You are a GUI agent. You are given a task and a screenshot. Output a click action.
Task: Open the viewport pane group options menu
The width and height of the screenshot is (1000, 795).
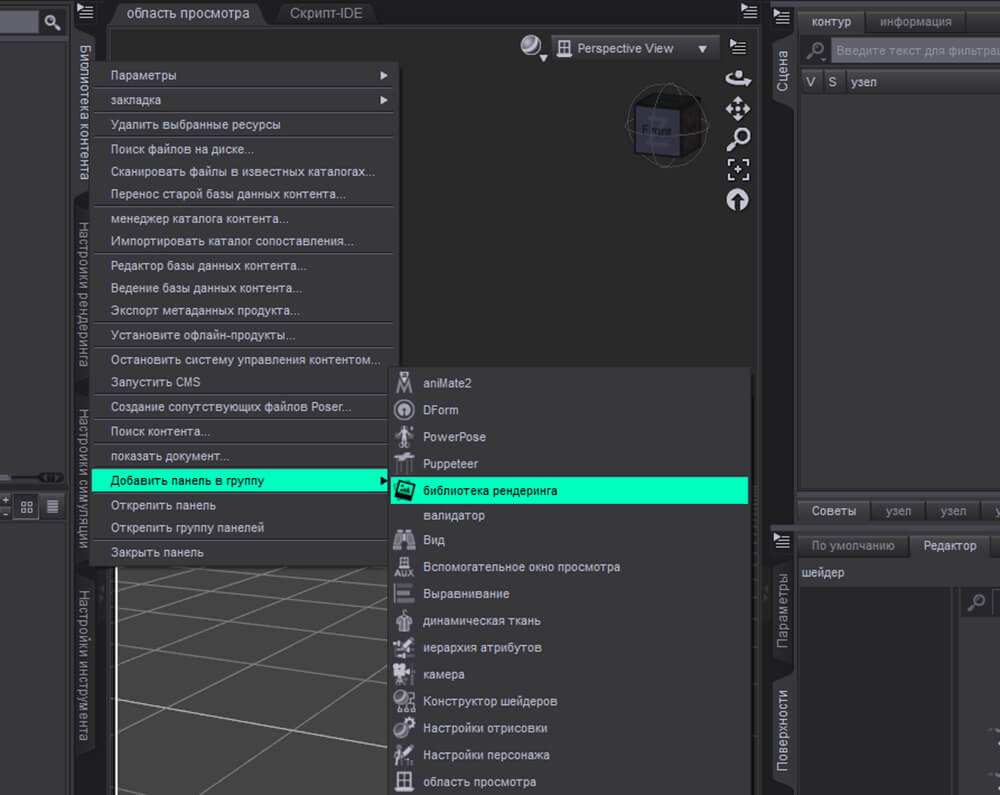coord(749,11)
